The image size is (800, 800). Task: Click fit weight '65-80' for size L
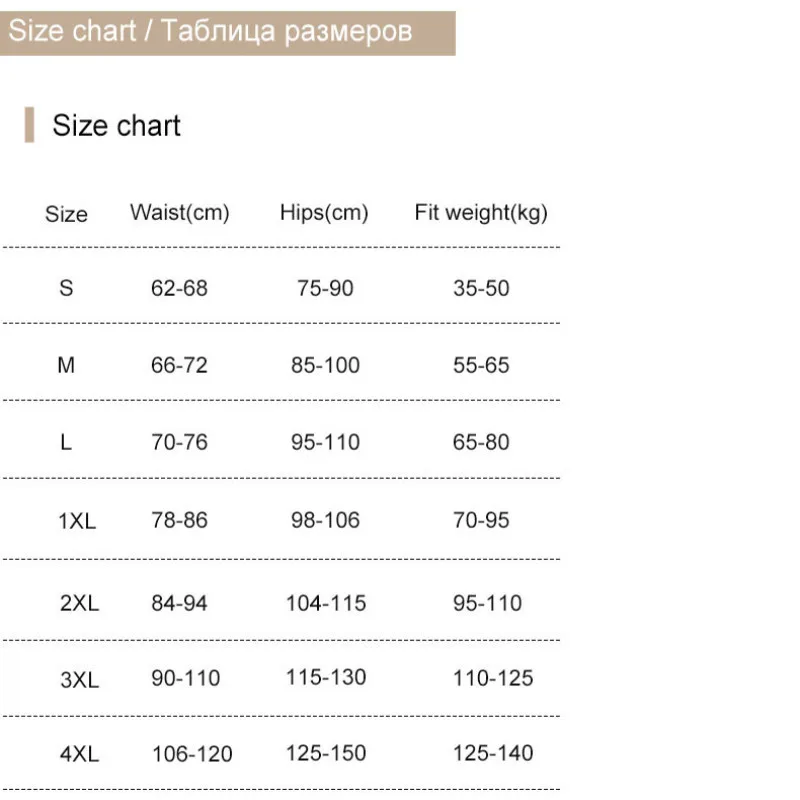click(x=481, y=442)
